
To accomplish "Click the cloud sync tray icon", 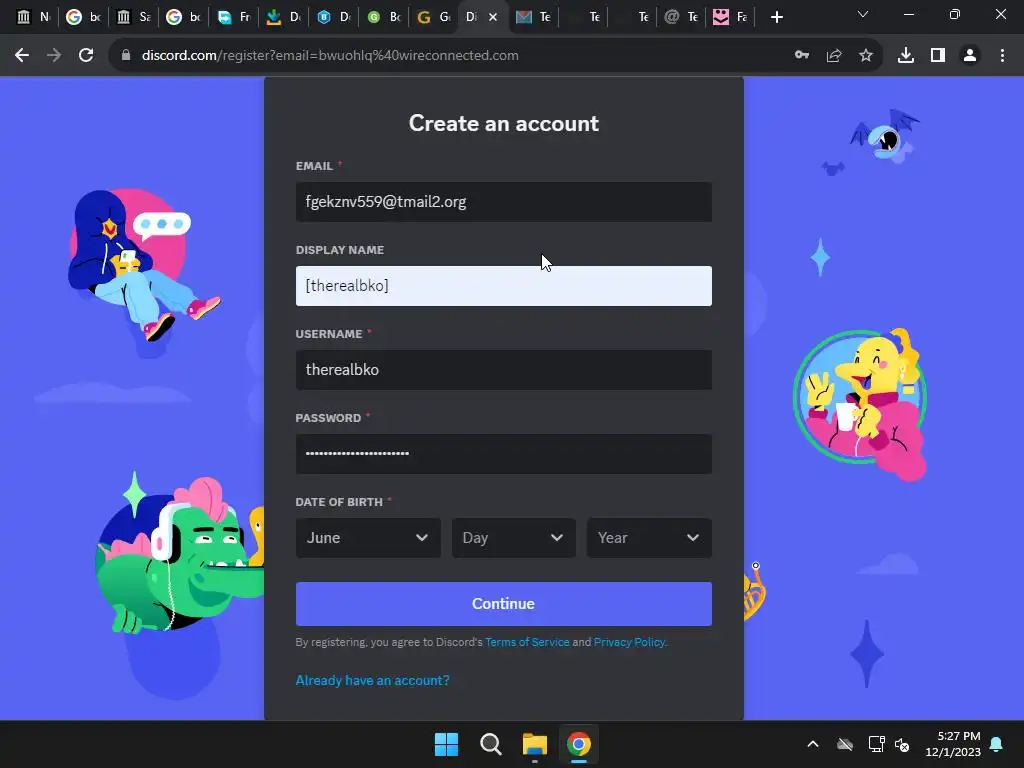I will (x=845, y=744).
